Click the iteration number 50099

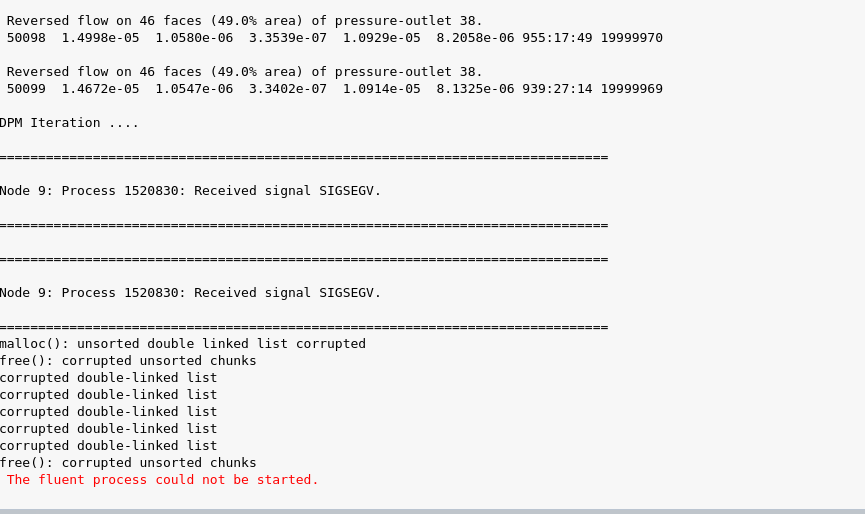pos(26,89)
